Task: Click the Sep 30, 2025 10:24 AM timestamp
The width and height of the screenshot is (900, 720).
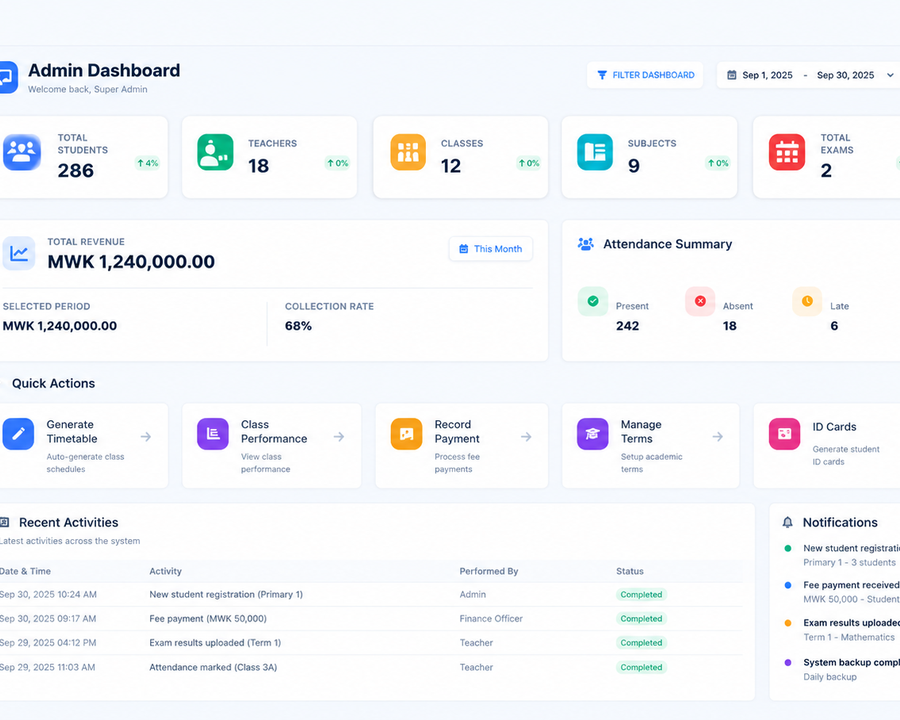Action: 48,594
